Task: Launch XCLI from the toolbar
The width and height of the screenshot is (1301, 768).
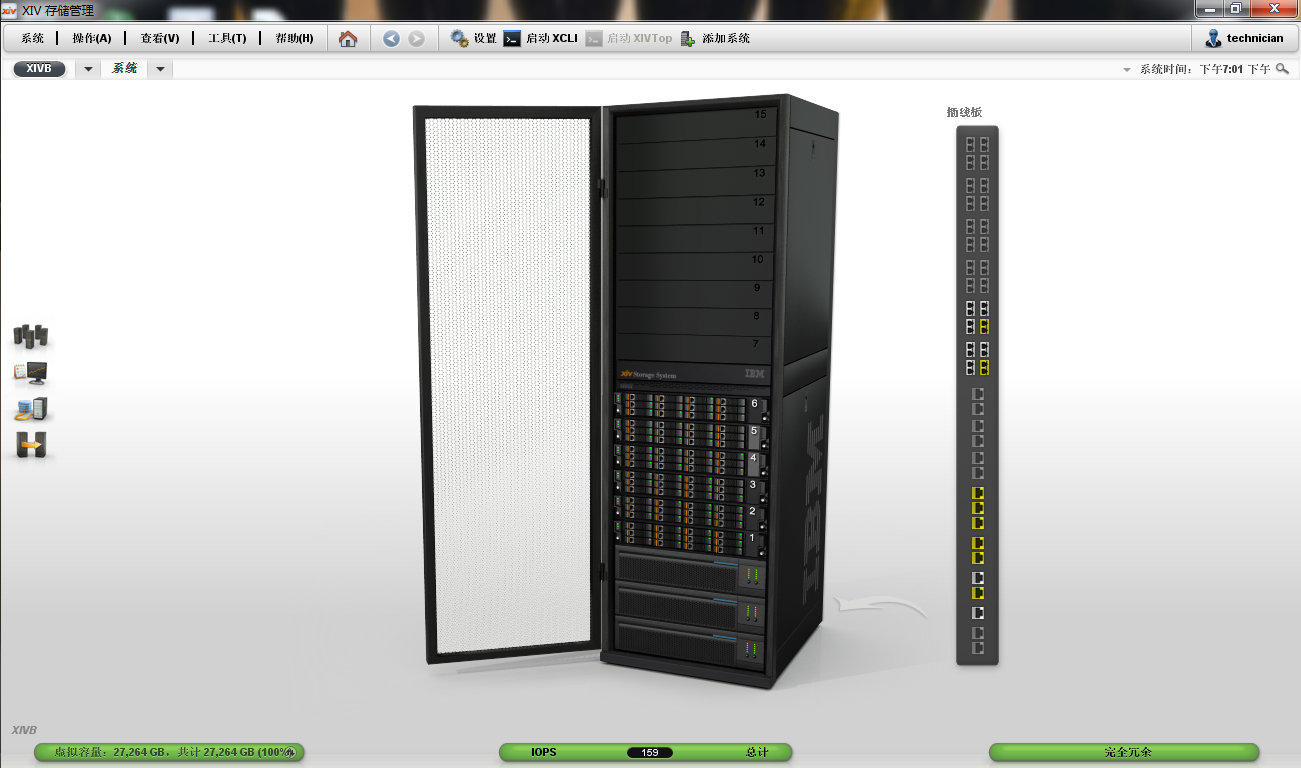Action: tap(541, 39)
